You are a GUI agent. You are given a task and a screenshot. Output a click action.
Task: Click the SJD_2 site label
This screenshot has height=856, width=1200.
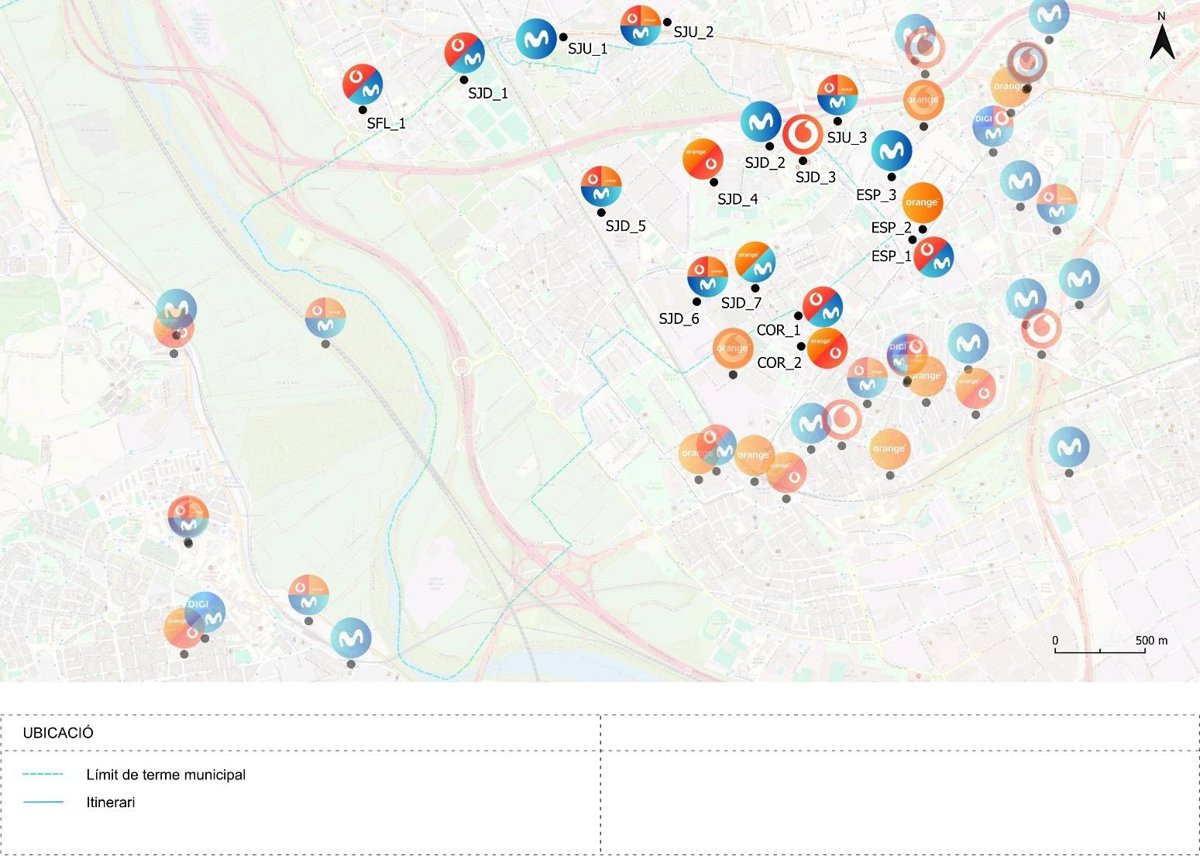[765, 161]
